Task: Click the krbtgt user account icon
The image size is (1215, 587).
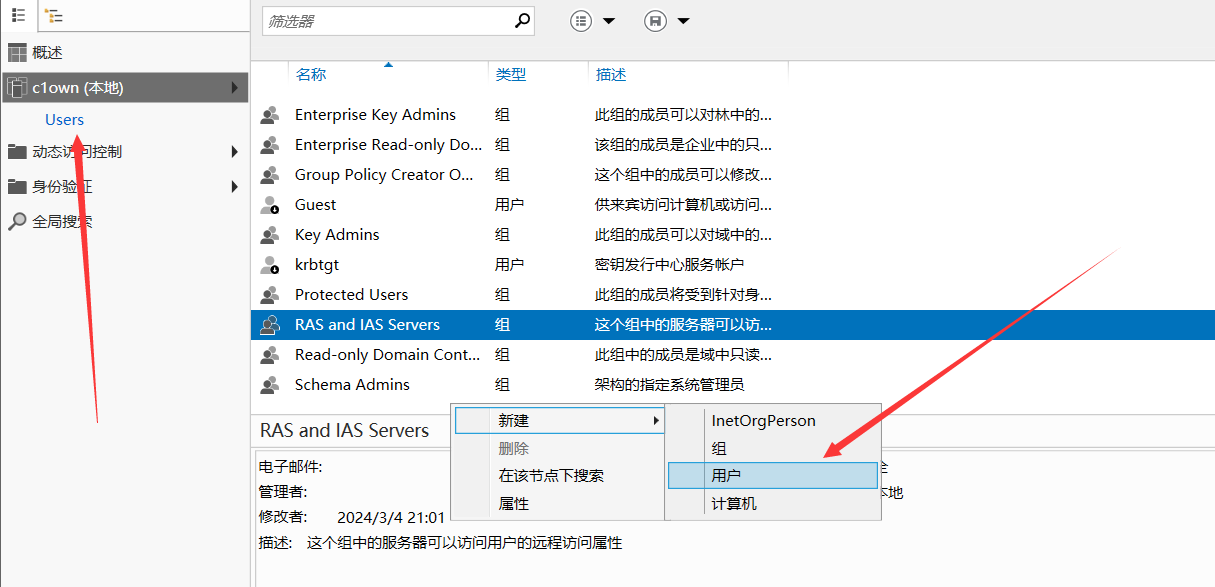Action: (269, 265)
